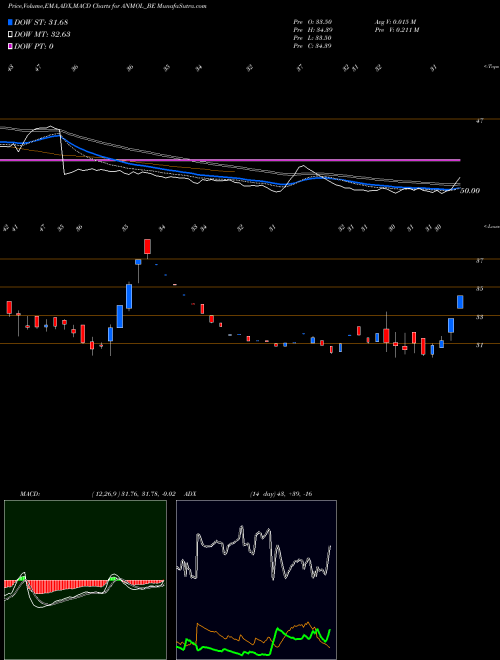This screenshot has width=500, height=660.
Task: Select the 'DOW PT: 0' legend text
Action: 34,46
